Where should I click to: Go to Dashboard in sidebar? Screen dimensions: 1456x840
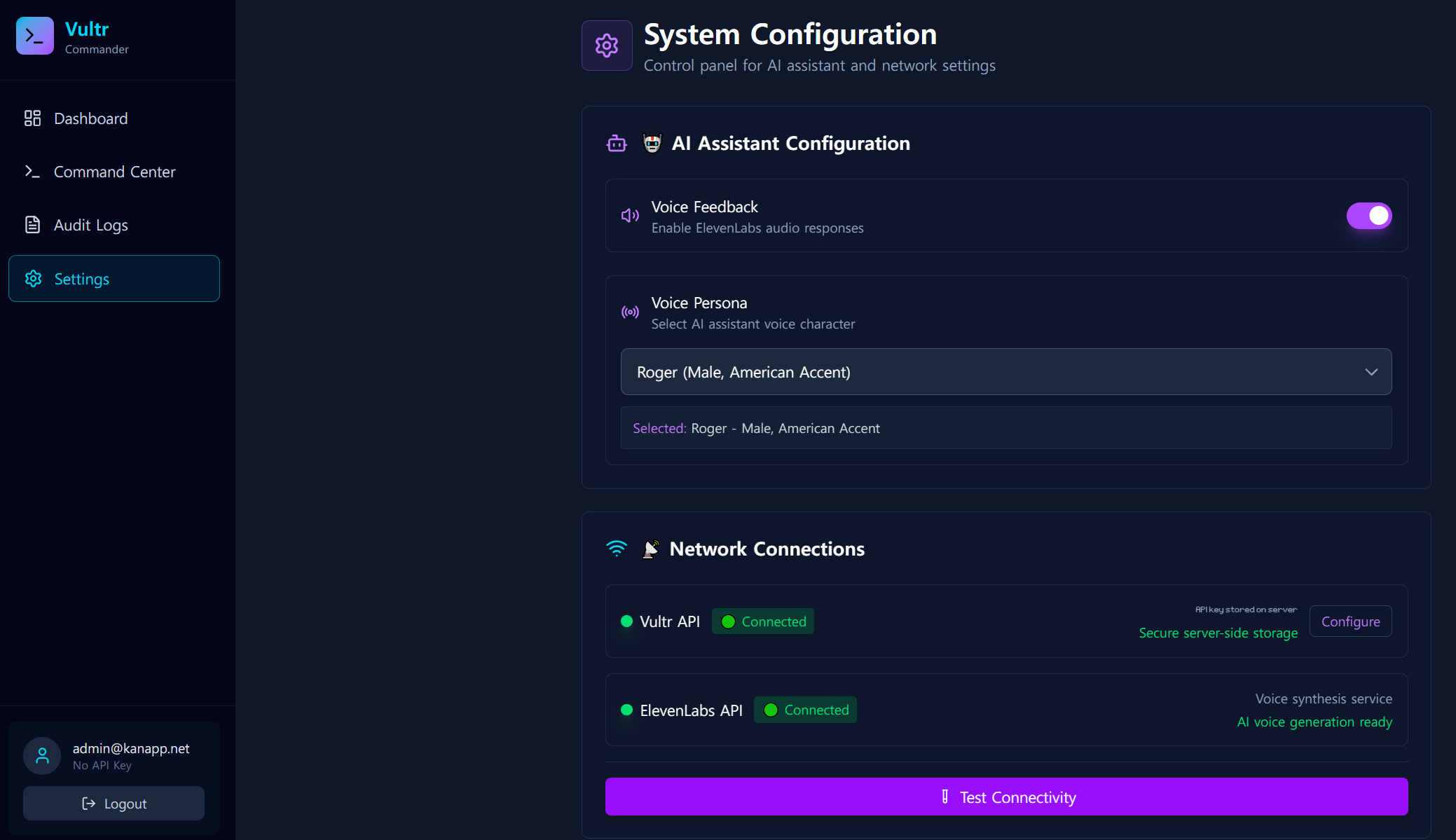tap(90, 118)
